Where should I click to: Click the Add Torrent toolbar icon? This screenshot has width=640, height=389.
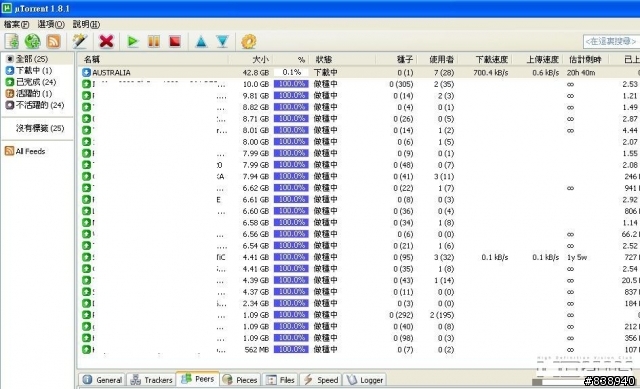pos(12,41)
